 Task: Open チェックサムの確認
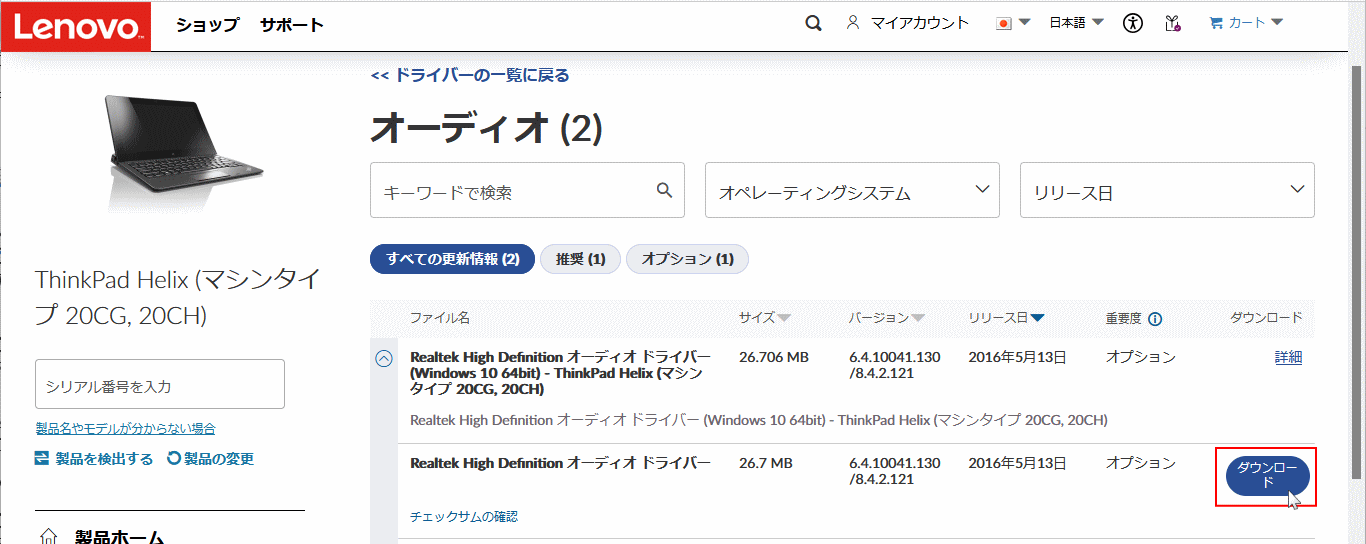[464, 517]
